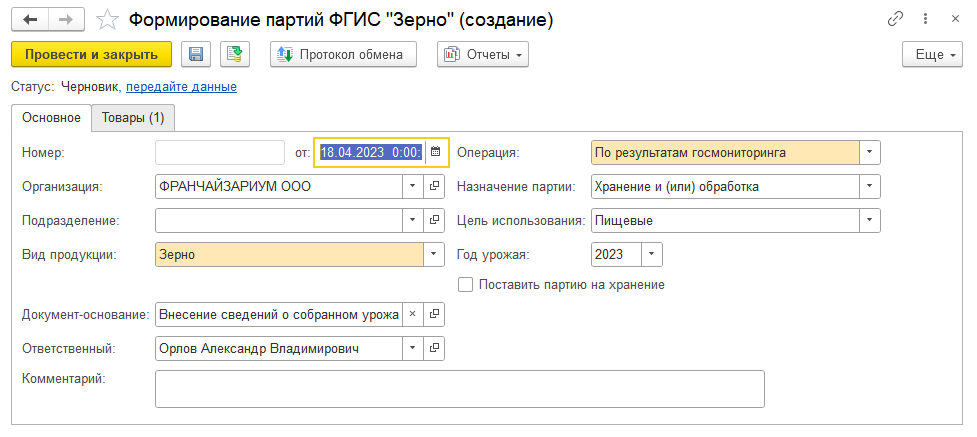
Task: Click the save (floppy disk) icon
Action: (196, 55)
